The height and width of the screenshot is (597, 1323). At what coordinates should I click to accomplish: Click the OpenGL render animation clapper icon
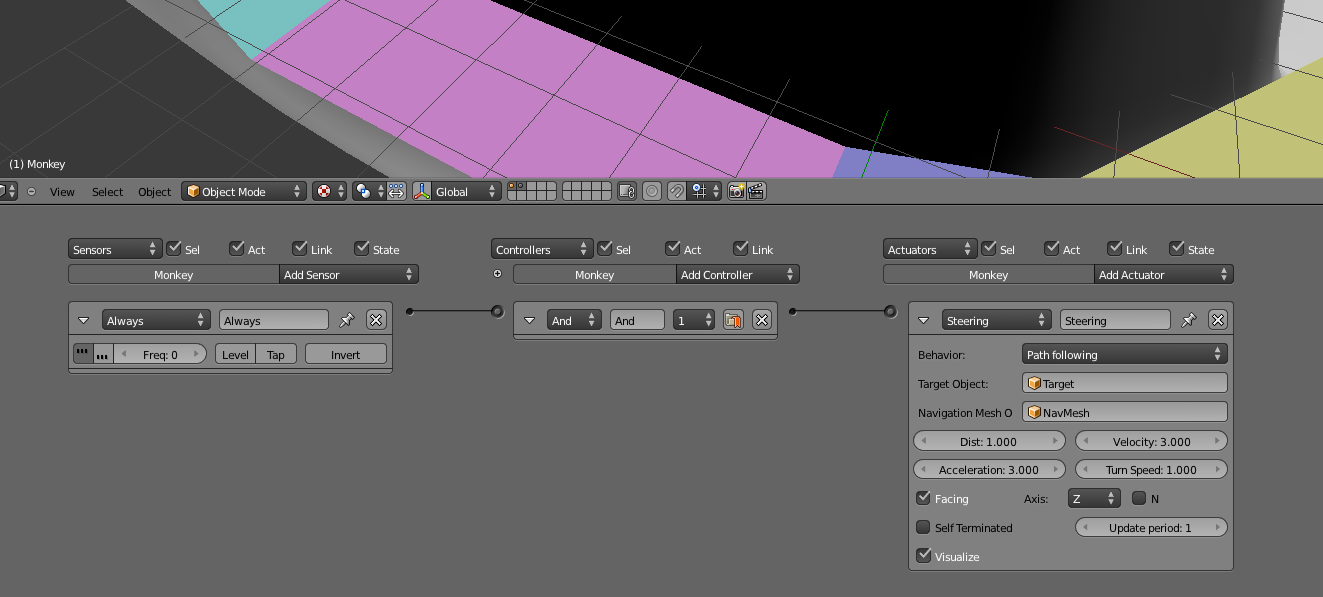pyautogui.click(x=756, y=191)
